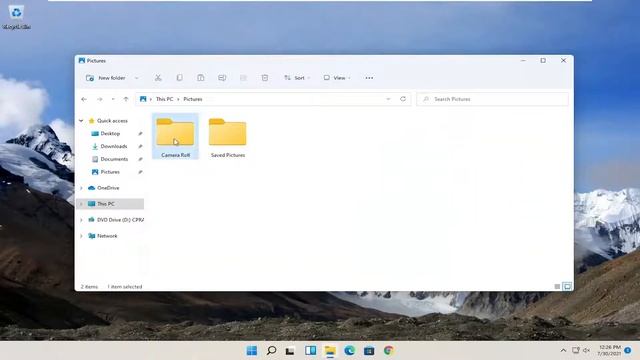Launch Google Chrome from taskbar
The width and height of the screenshot is (640, 360).
pos(389,351)
